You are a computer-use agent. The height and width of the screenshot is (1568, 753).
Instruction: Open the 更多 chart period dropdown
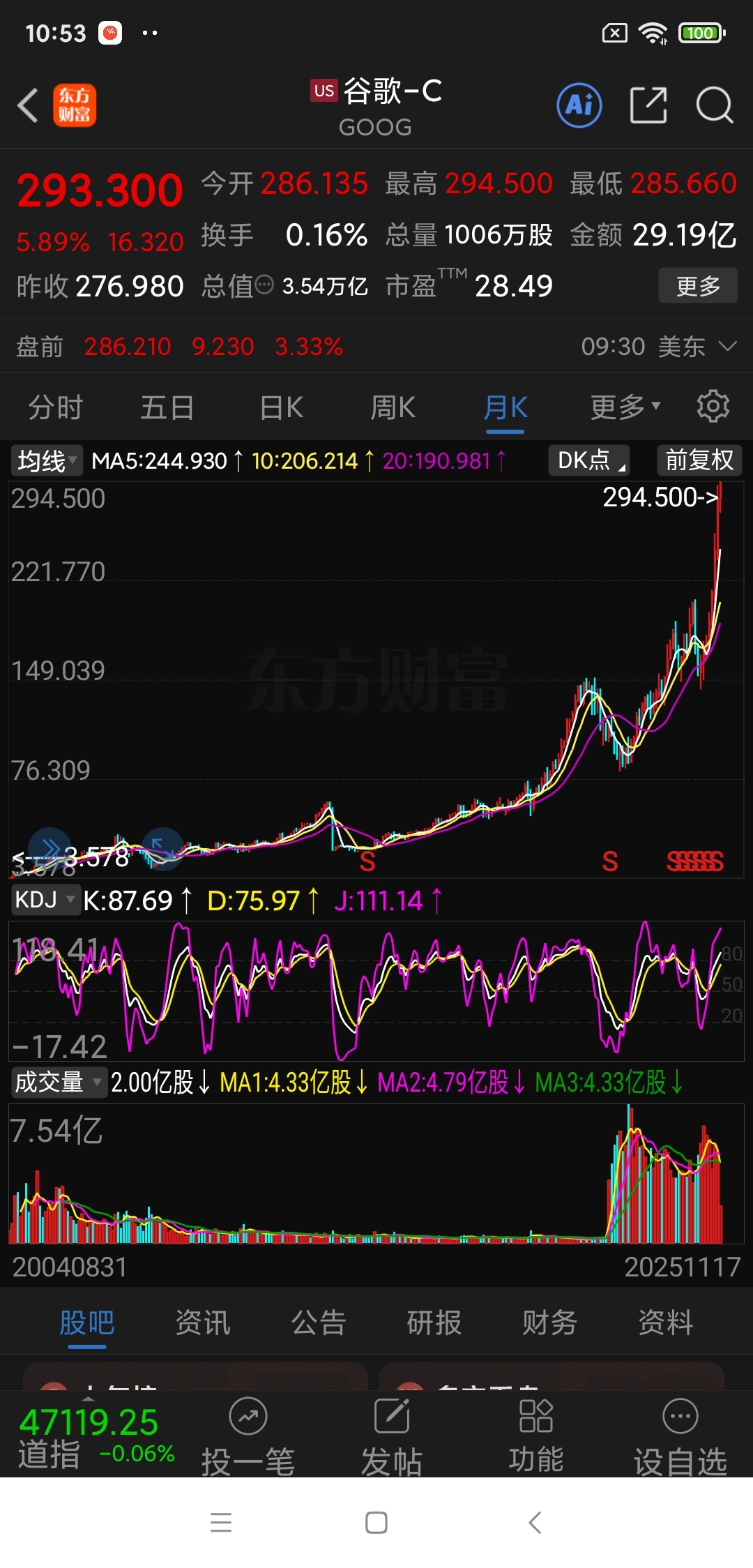(625, 407)
